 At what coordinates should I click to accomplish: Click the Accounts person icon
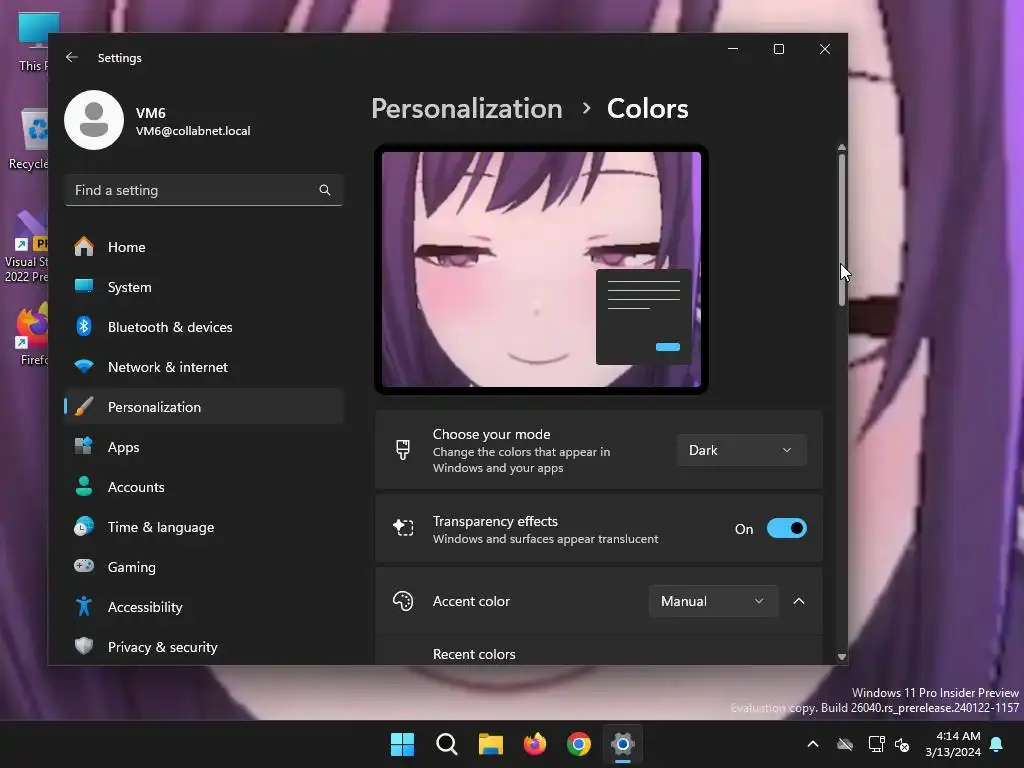point(84,487)
